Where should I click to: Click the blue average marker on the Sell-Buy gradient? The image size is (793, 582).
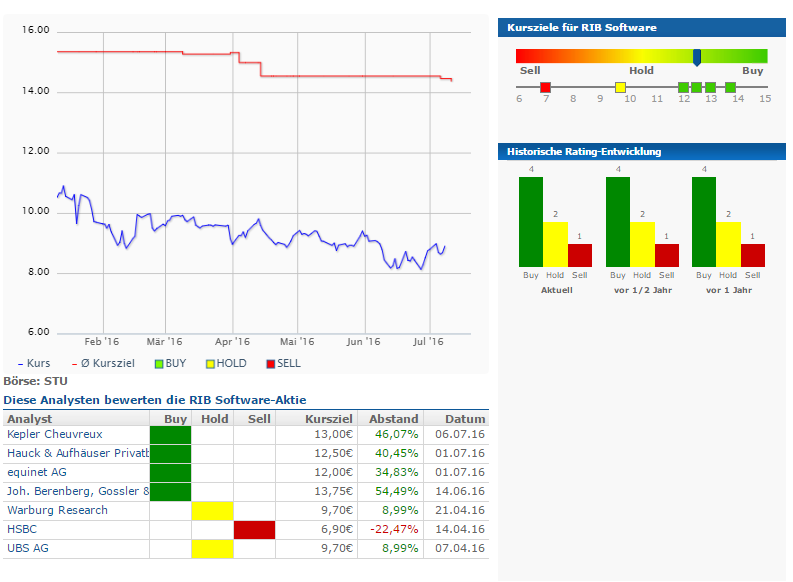coord(697,56)
